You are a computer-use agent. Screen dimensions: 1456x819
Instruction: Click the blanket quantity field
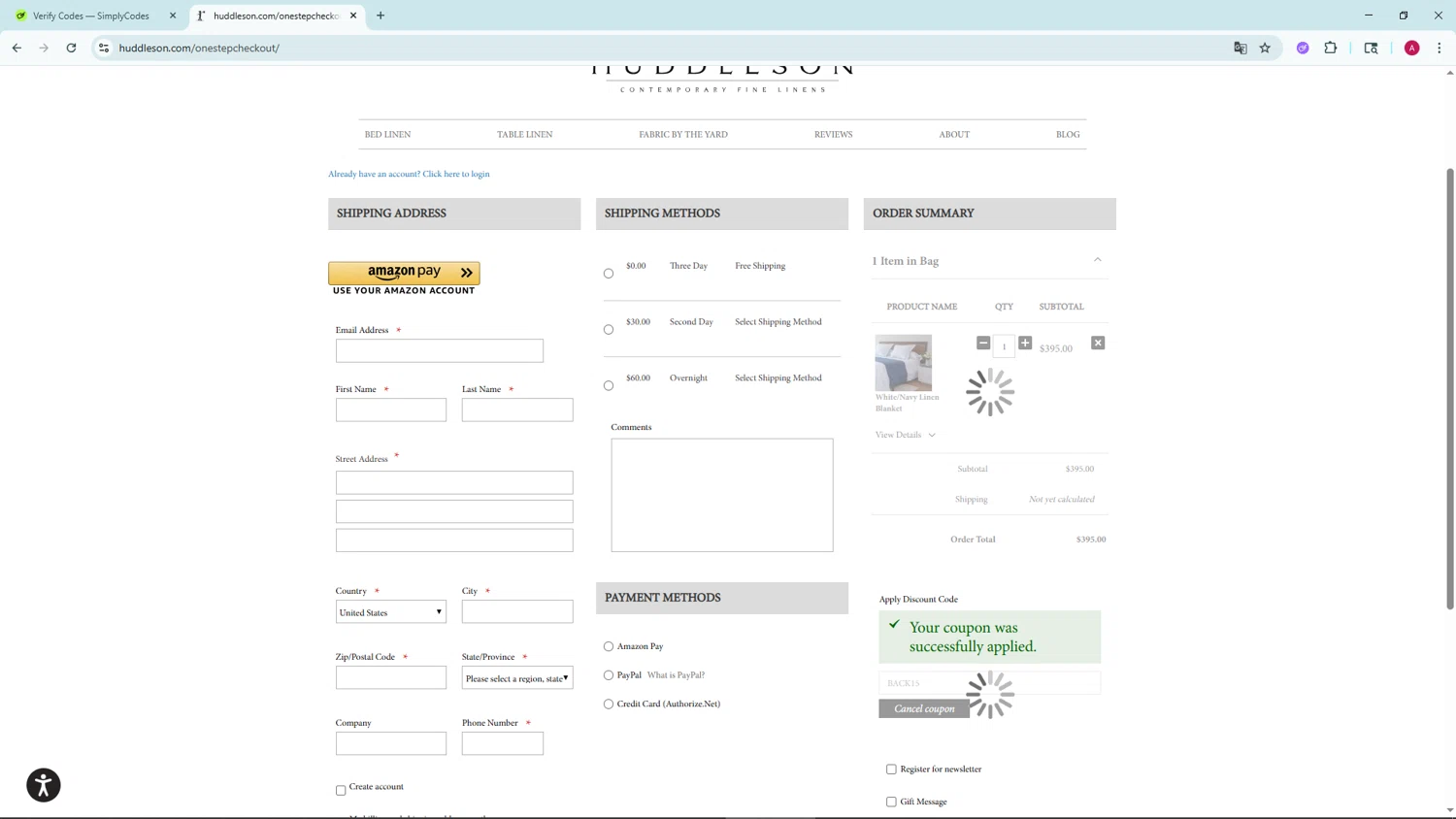1004,345
